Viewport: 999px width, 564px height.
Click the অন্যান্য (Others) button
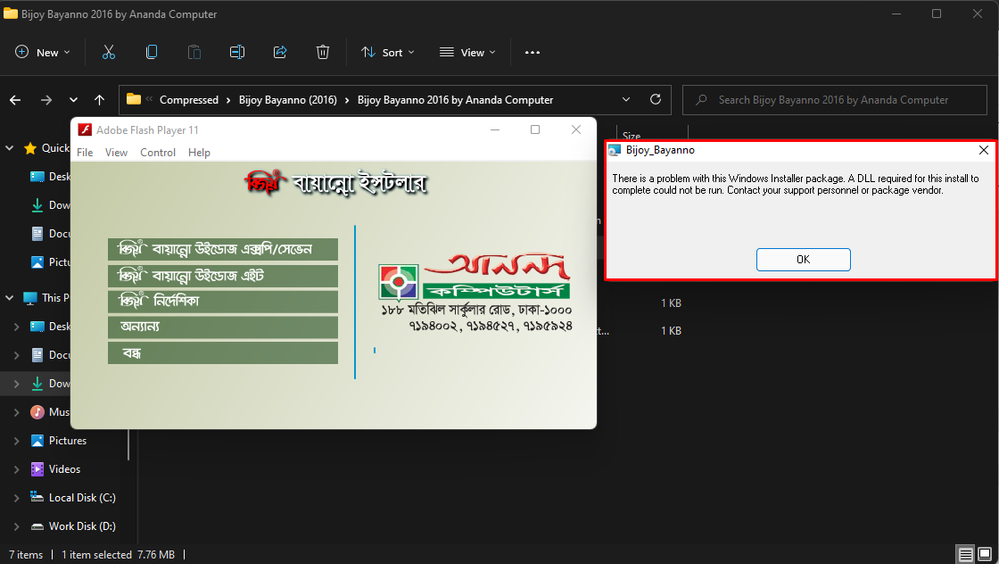click(223, 327)
